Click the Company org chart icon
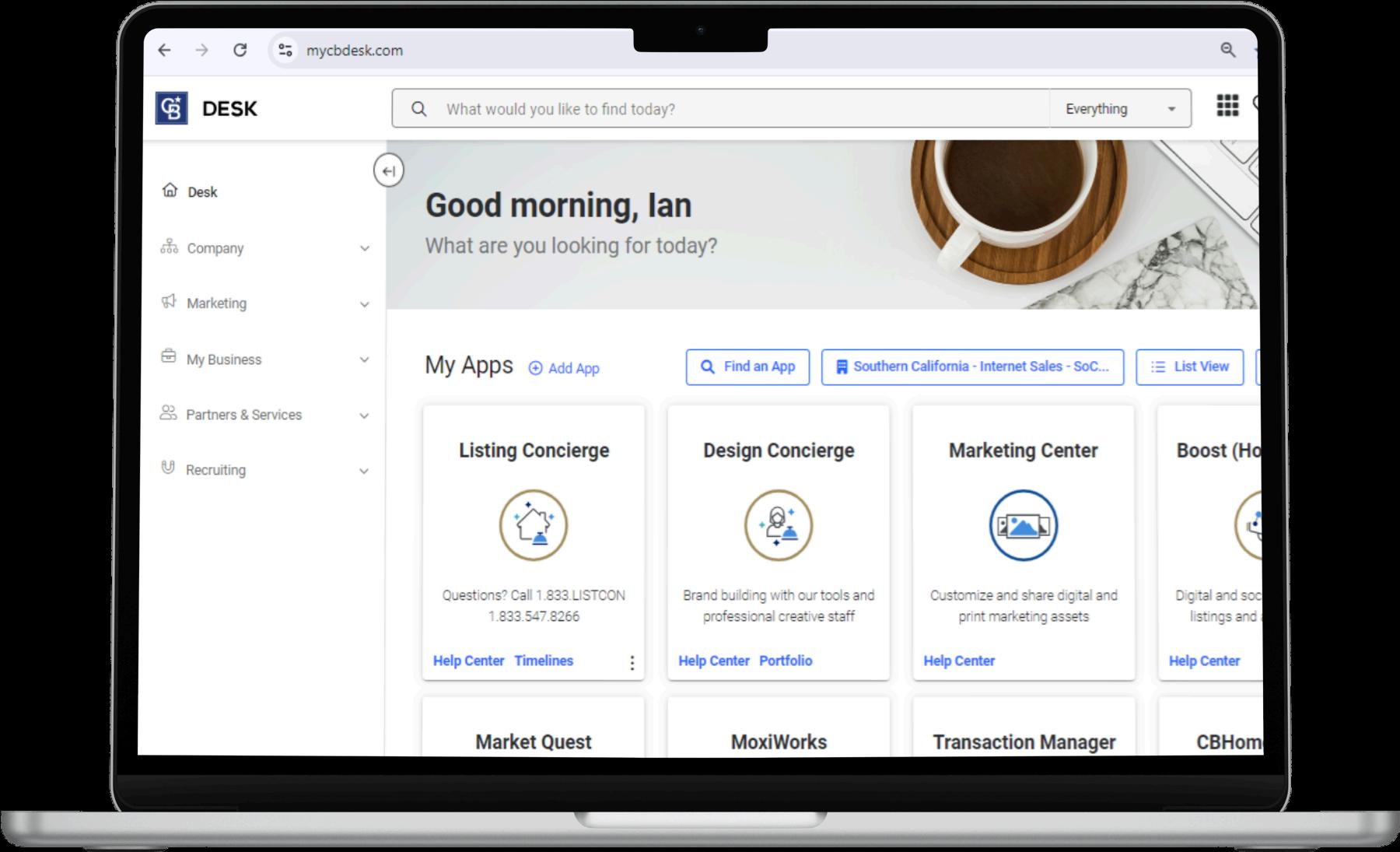This screenshot has height=852, width=1400. pos(169,247)
